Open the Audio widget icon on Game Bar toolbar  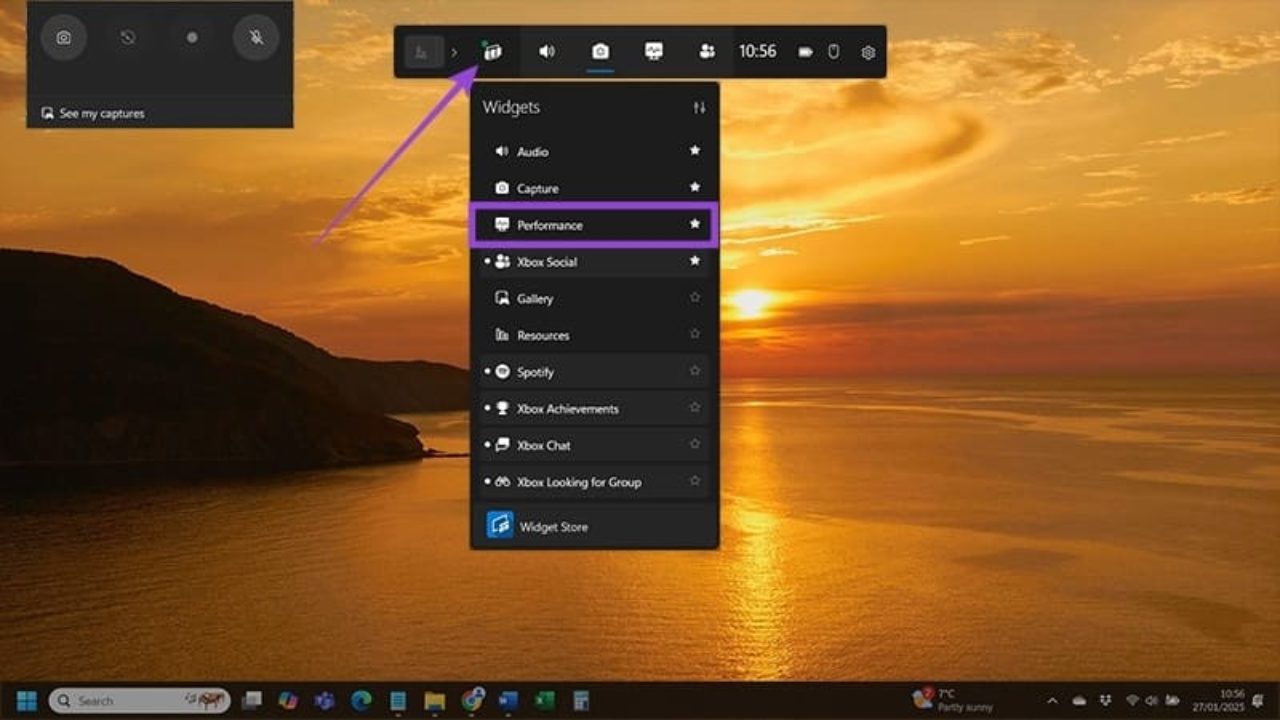pos(546,51)
